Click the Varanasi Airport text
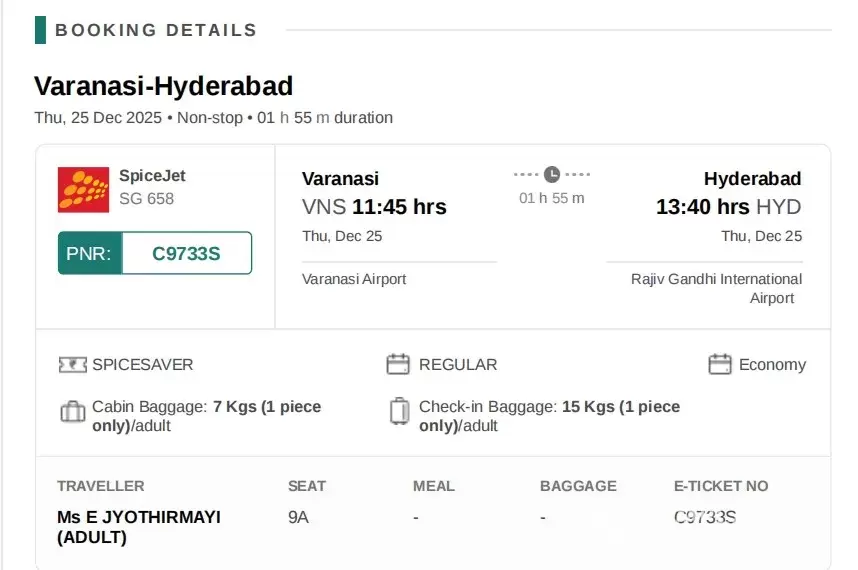Image resolution: width=858 pixels, height=570 pixels. point(354,279)
